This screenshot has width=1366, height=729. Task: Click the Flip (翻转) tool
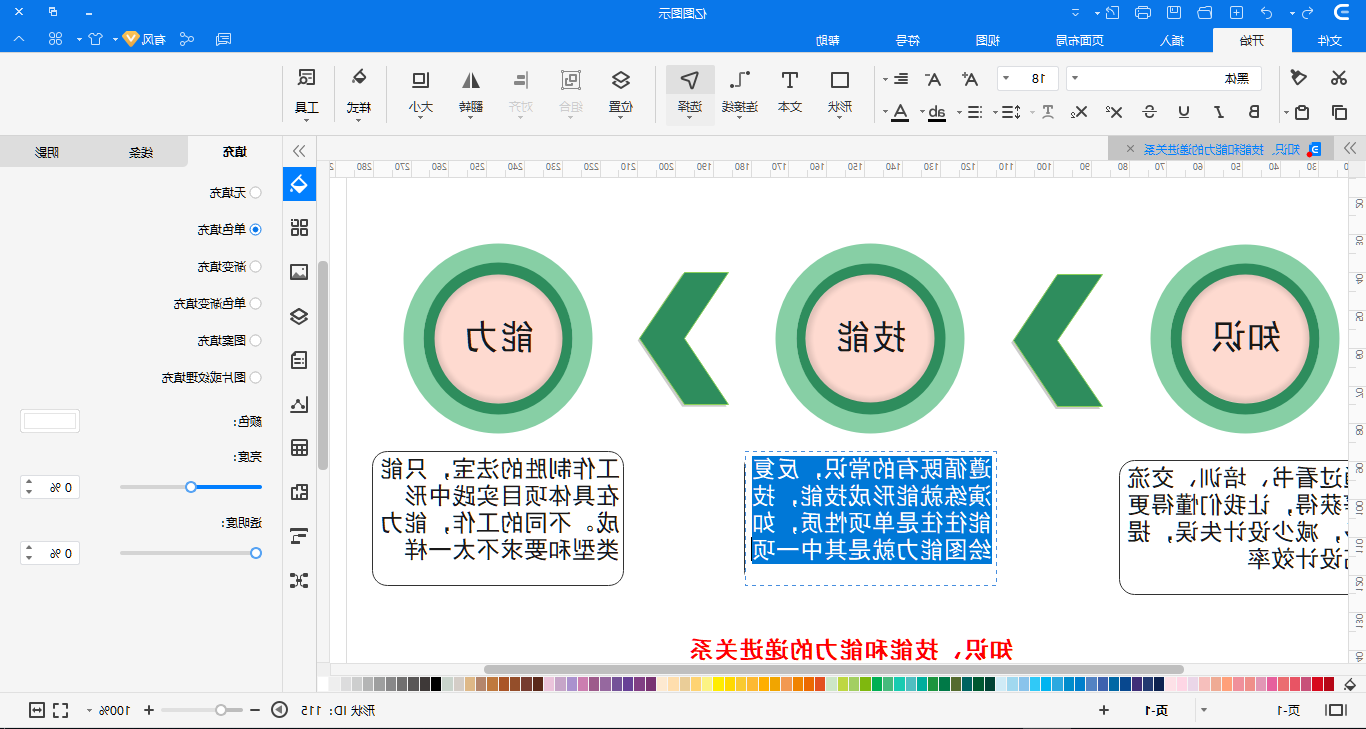[x=471, y=91]
